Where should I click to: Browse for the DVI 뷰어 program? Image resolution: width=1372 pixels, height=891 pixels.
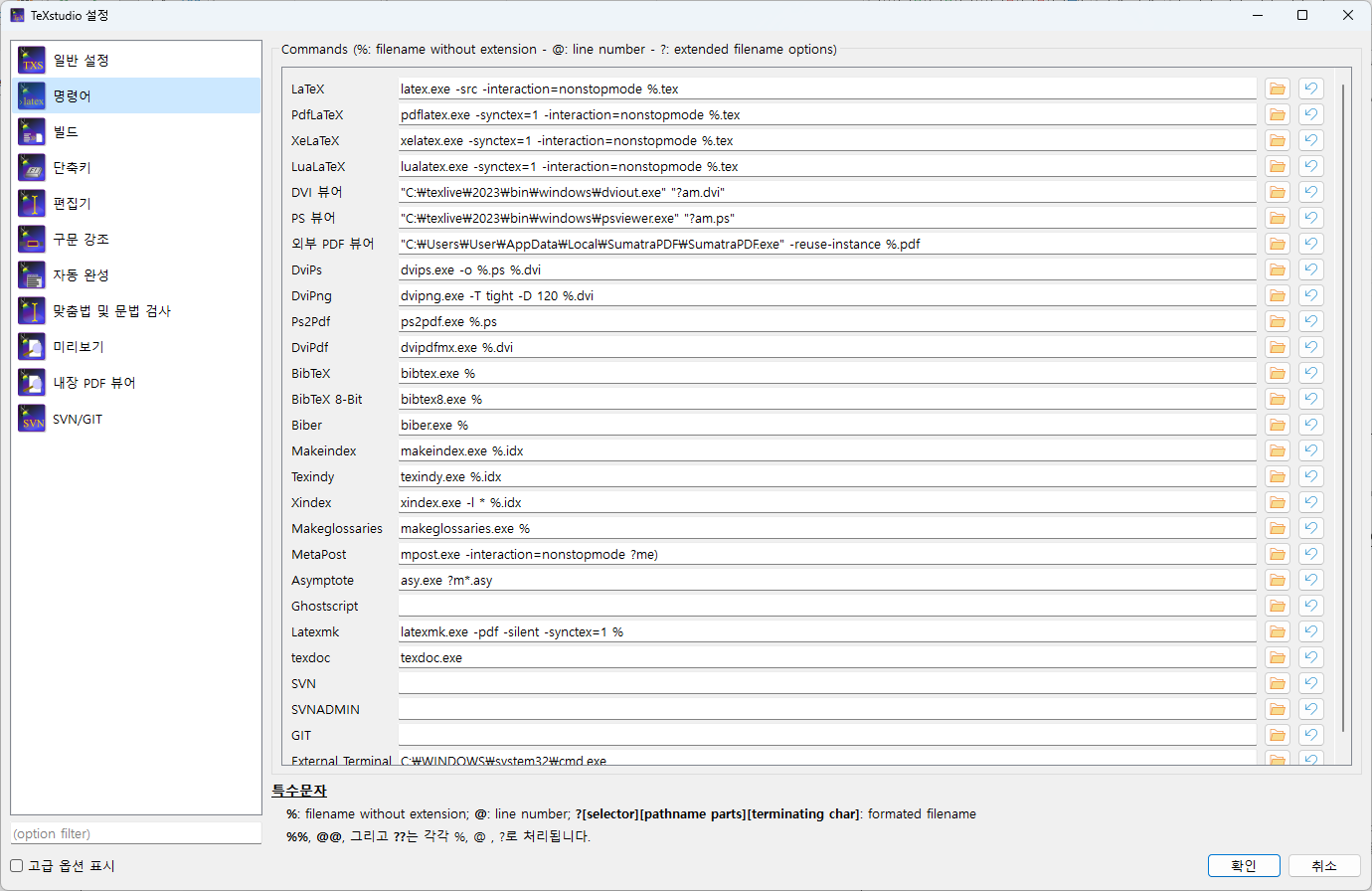click(1278, 192)
